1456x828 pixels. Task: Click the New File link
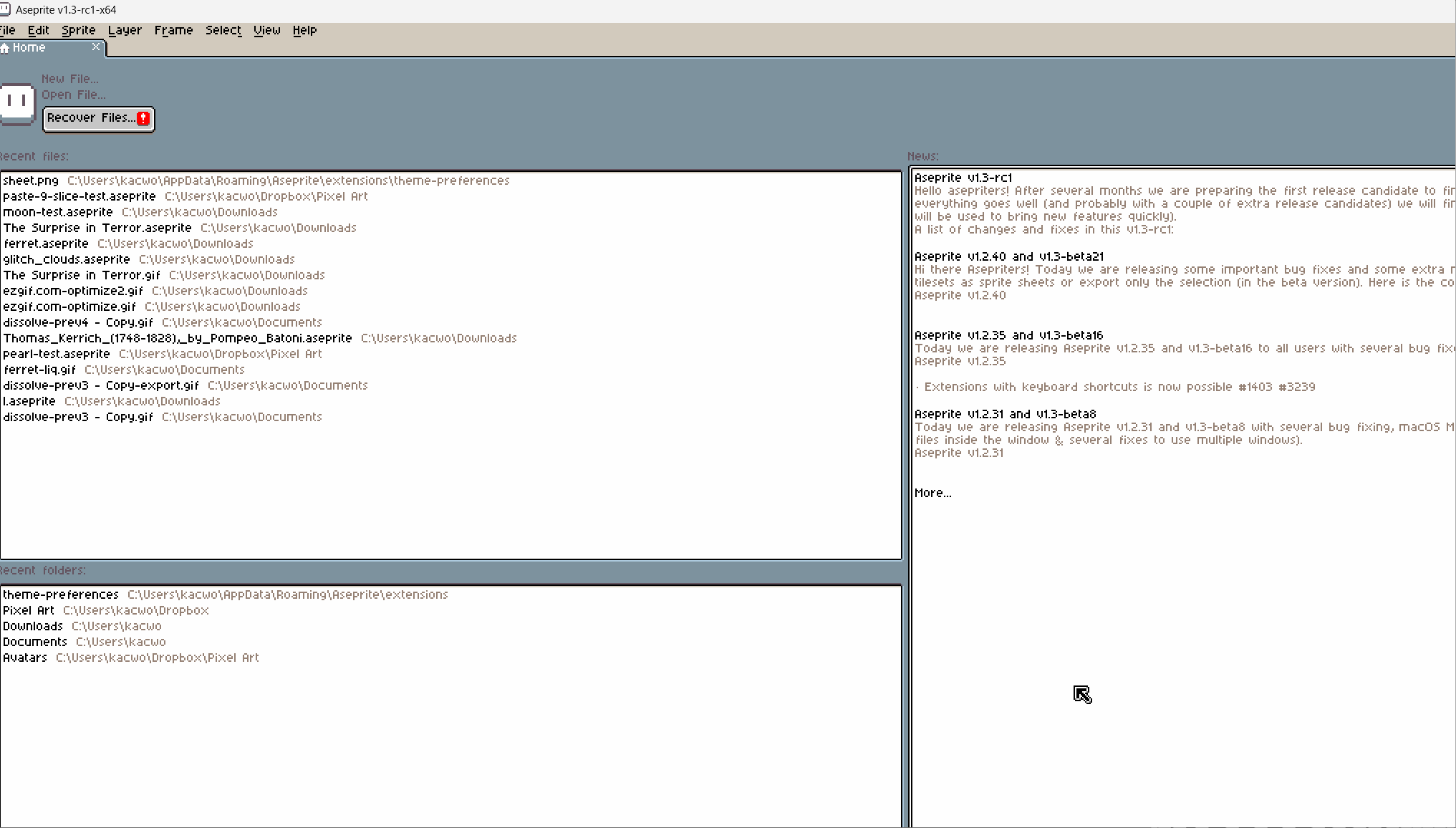pyautogui.click(x=69, y=79)
